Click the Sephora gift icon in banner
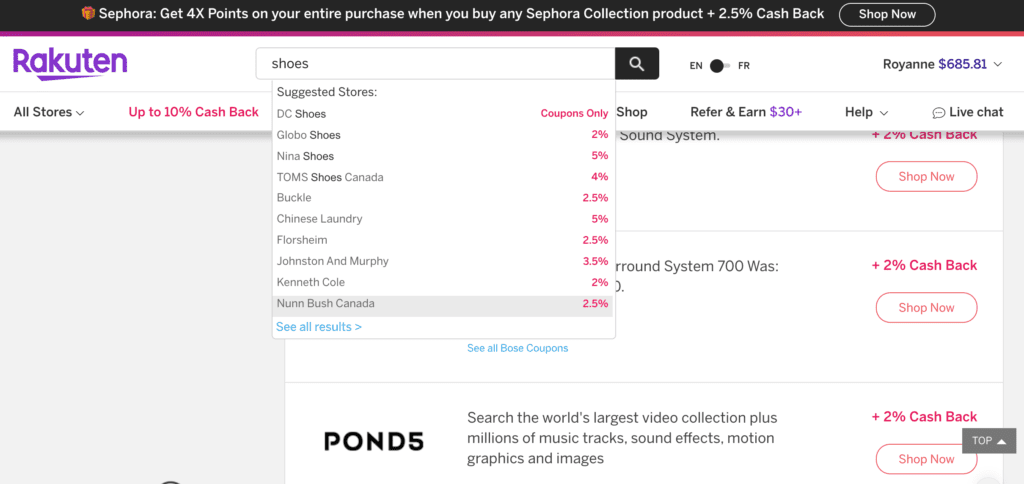The height and width of the screenshot is (484, 1024). point(88,14)
